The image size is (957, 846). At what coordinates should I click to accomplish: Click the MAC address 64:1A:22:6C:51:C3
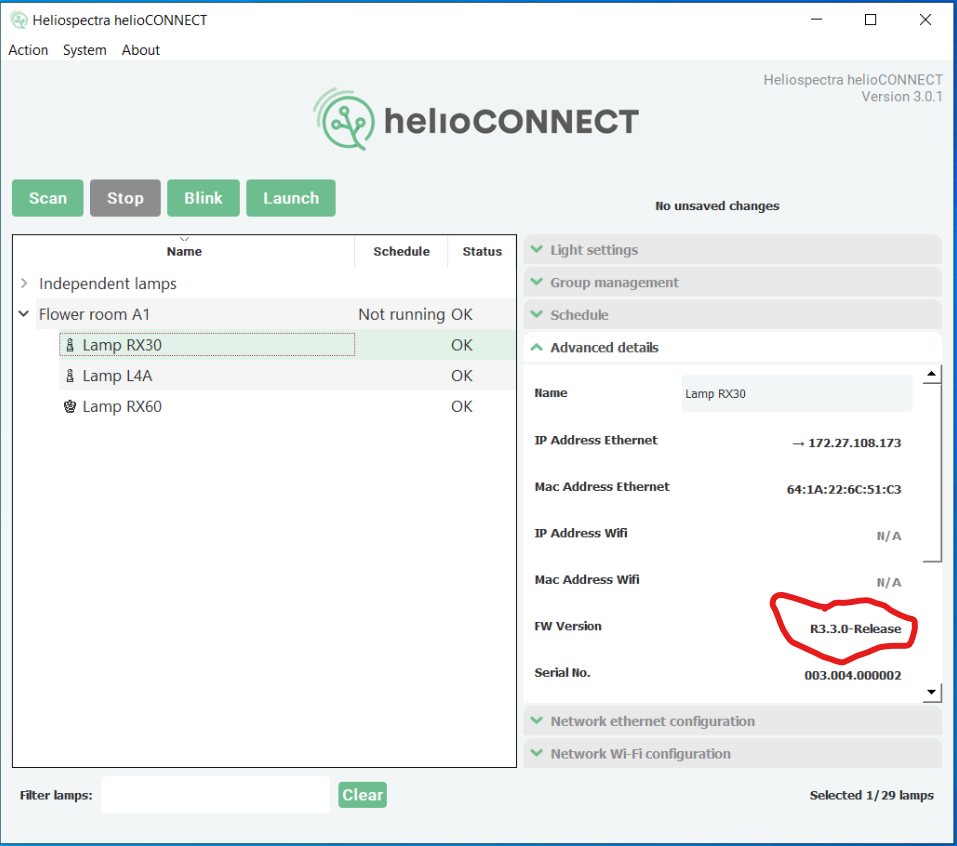coord(843,490)
